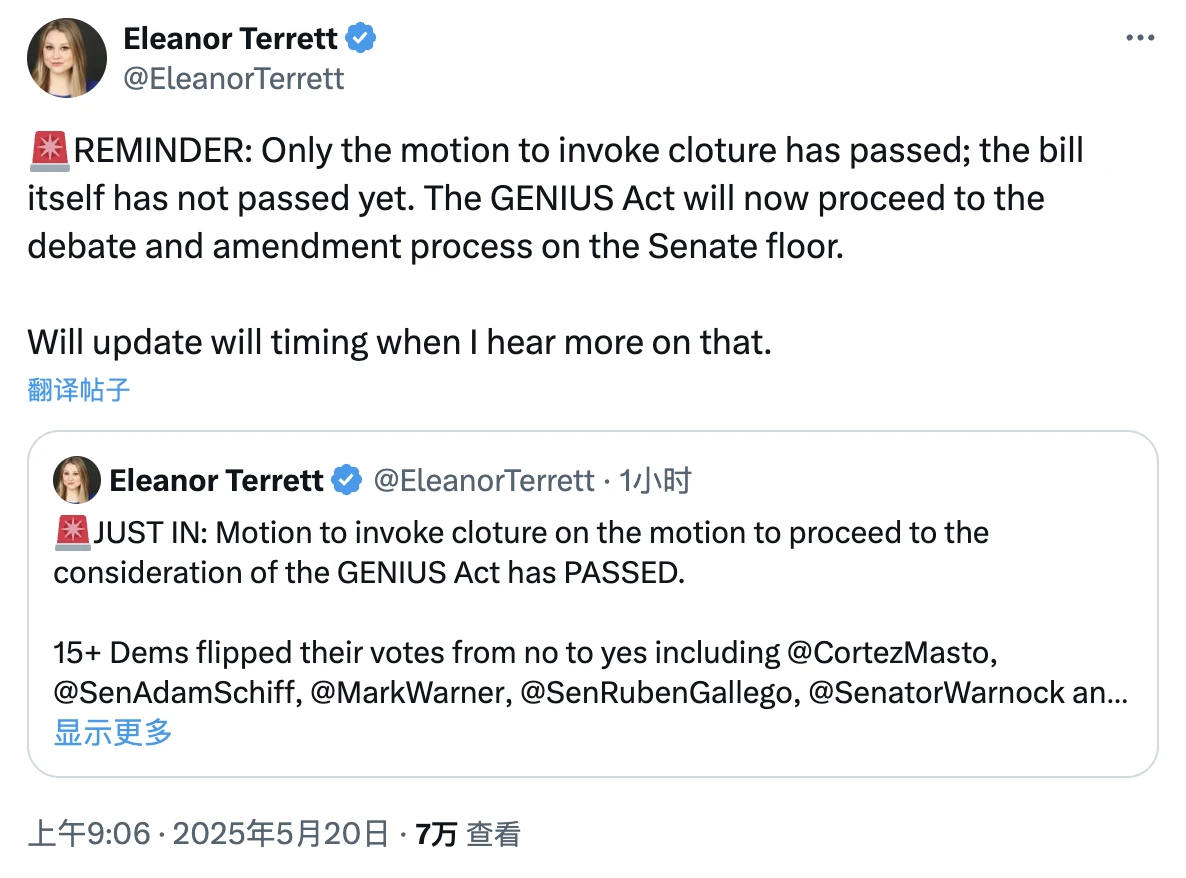The height and width of the screenshot is (878, 1186).
Task: Click the @EleanorTerrett handle under main name
Action: (233, 78)
